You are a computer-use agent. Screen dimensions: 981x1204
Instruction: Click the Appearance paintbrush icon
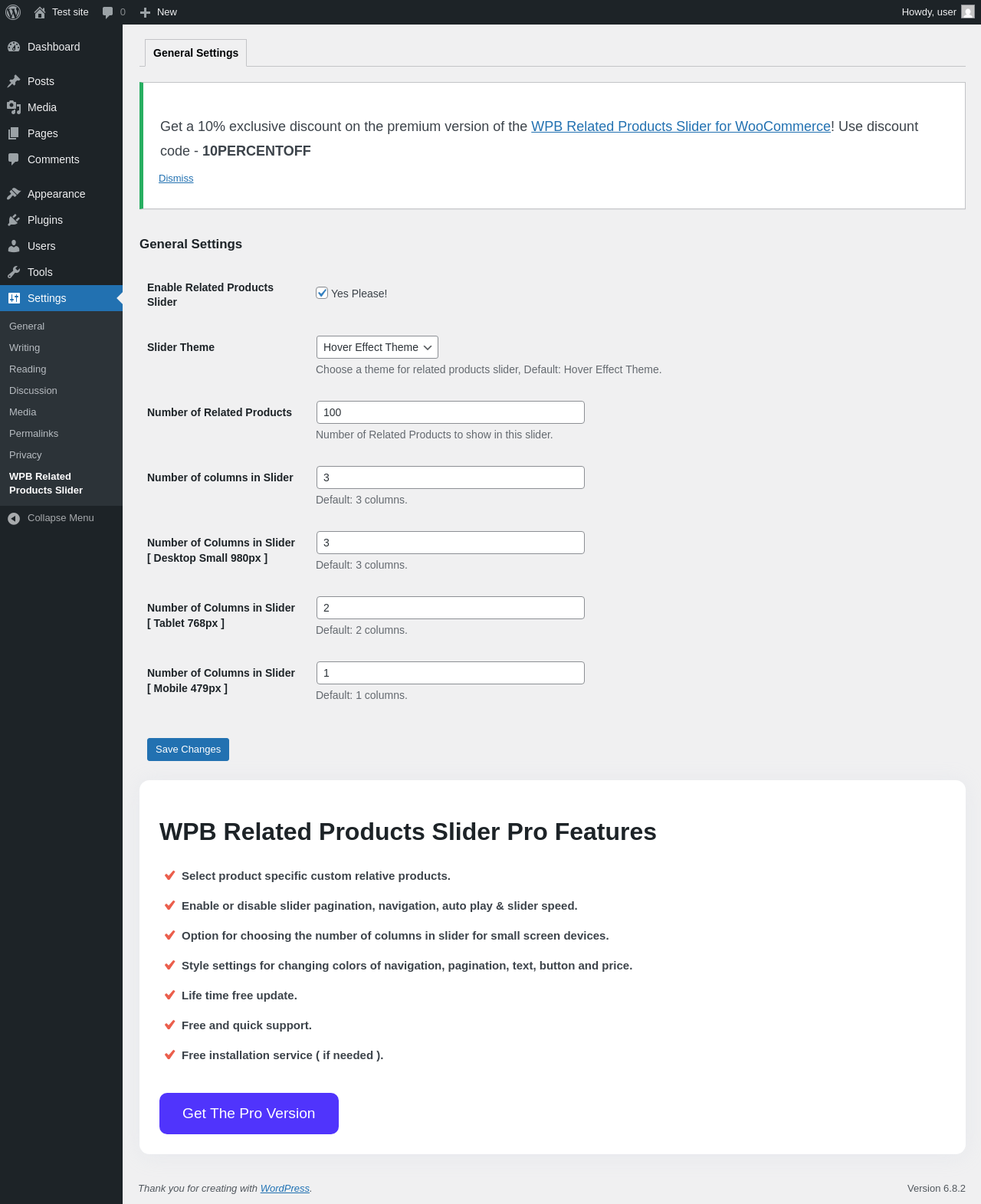click(x=14, y=194)
